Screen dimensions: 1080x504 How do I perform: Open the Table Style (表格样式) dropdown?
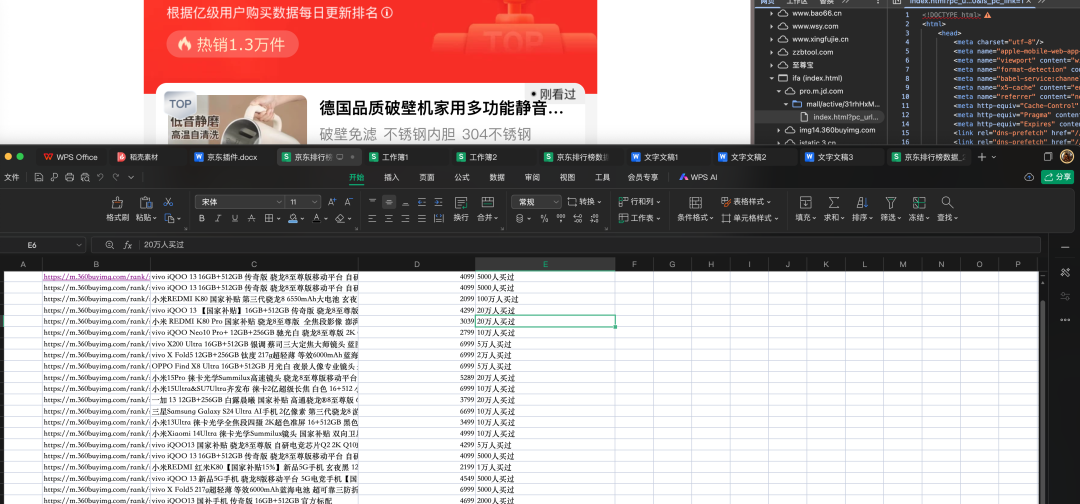(x=746, y=202)
